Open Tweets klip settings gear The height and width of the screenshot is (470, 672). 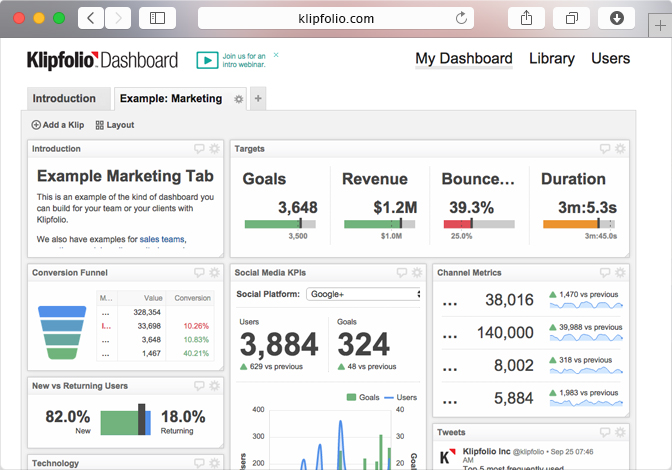[x=620, y=432]
